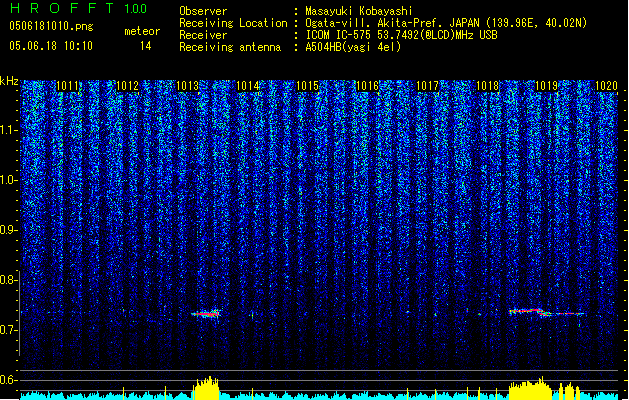Click the Receiver label

(x=203, y=35)
